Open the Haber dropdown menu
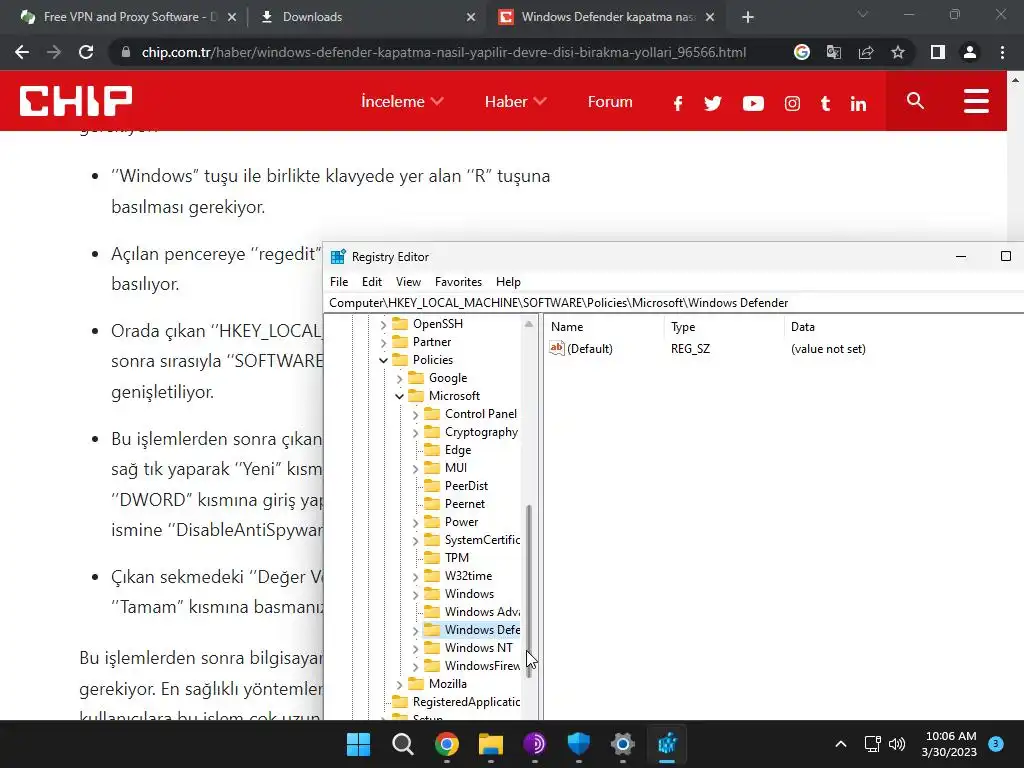The height and width of the screenshot is (768, 1024). pos(515,101)
